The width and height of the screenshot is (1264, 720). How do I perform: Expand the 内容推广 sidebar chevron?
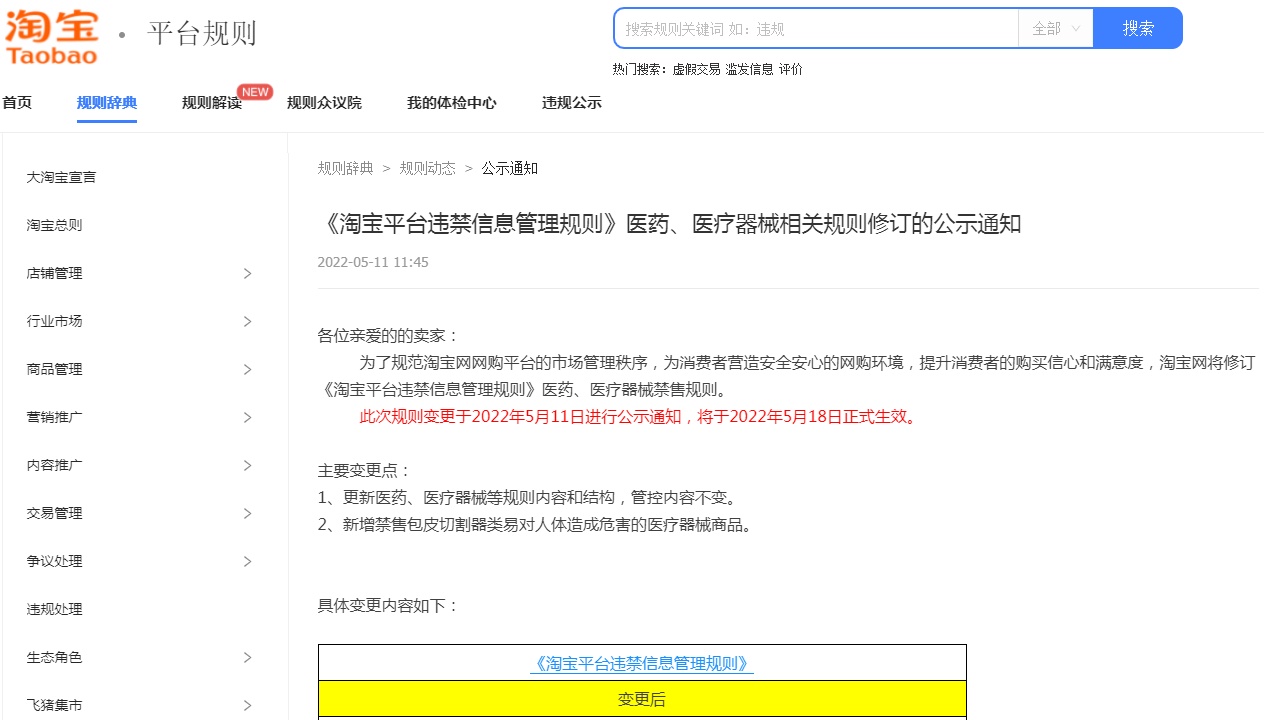[x=247, y=465]
